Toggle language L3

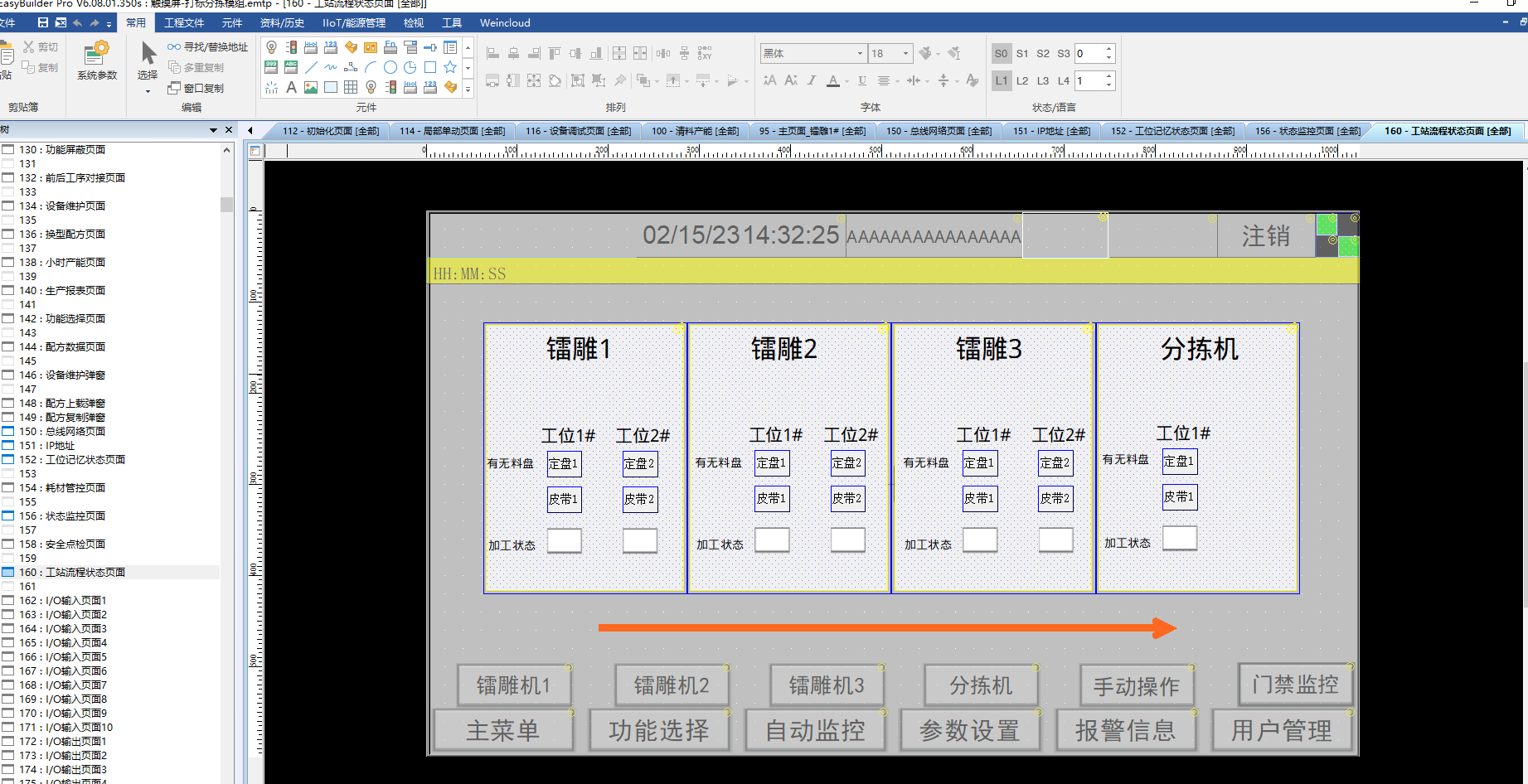1043,80
